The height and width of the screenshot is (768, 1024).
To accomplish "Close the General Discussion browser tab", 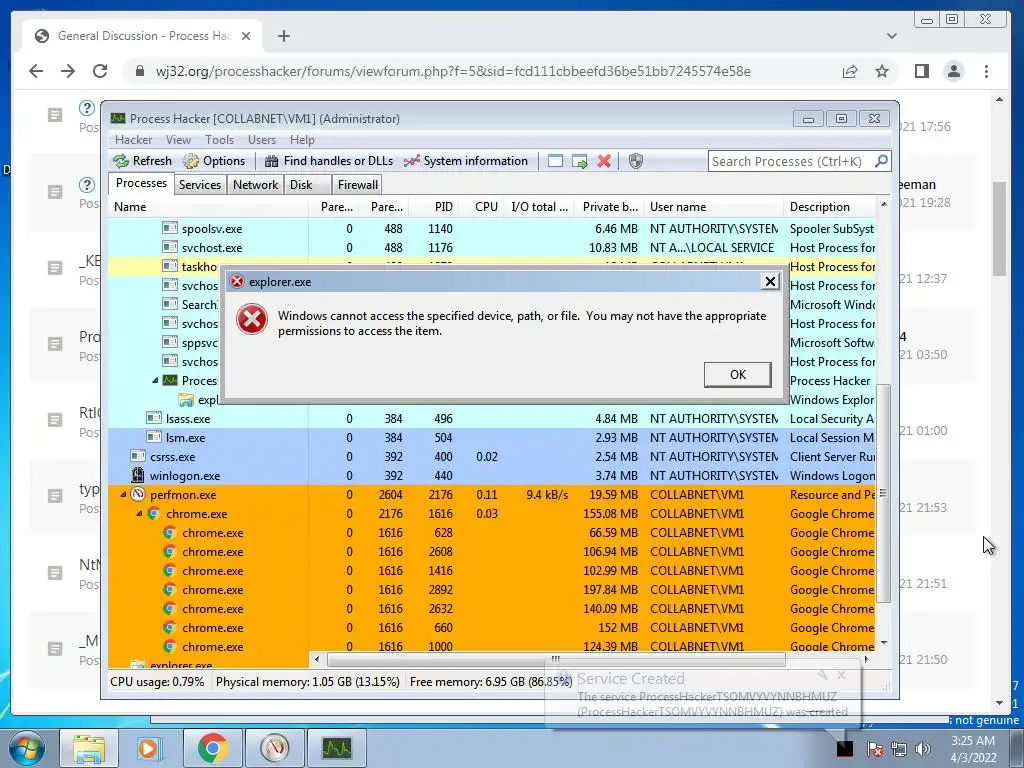I will coord(246,36).
